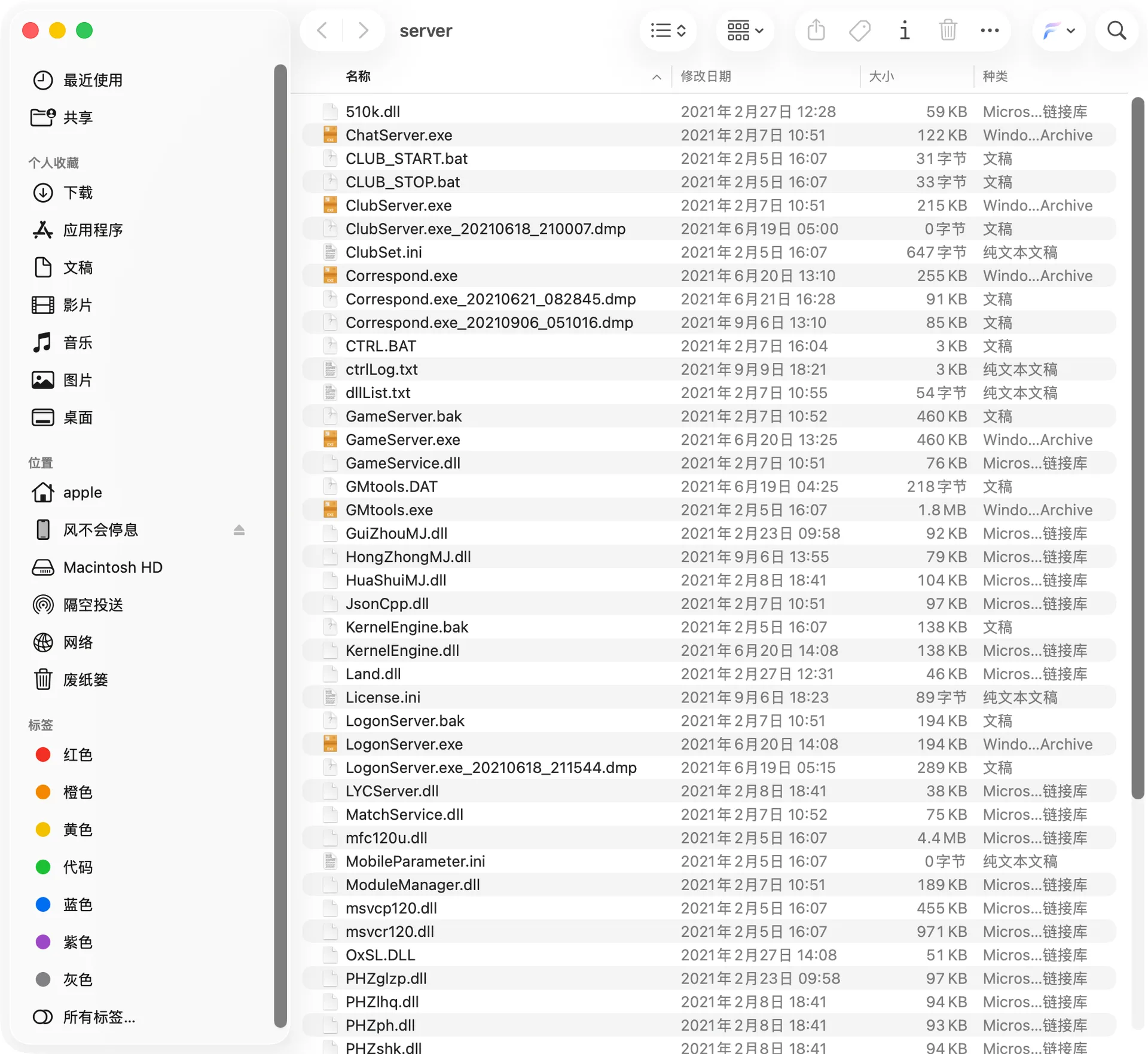Sort by the 大小 column header

tap(881, 76)
